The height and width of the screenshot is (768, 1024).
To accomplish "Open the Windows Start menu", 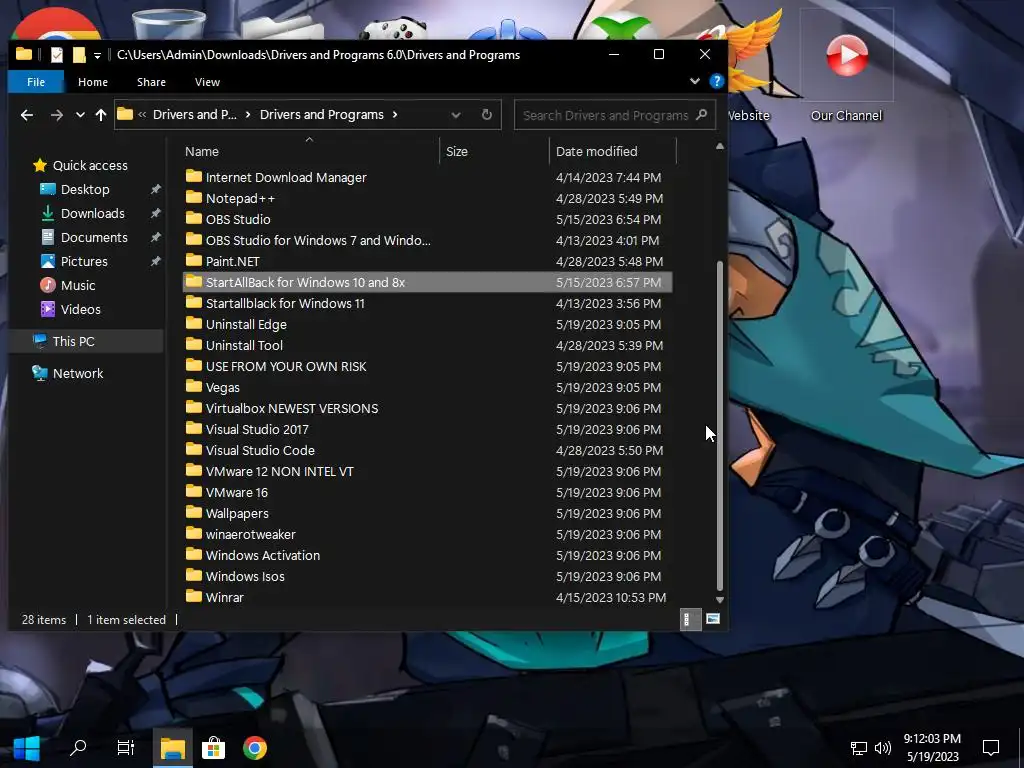I will point(27,748).
